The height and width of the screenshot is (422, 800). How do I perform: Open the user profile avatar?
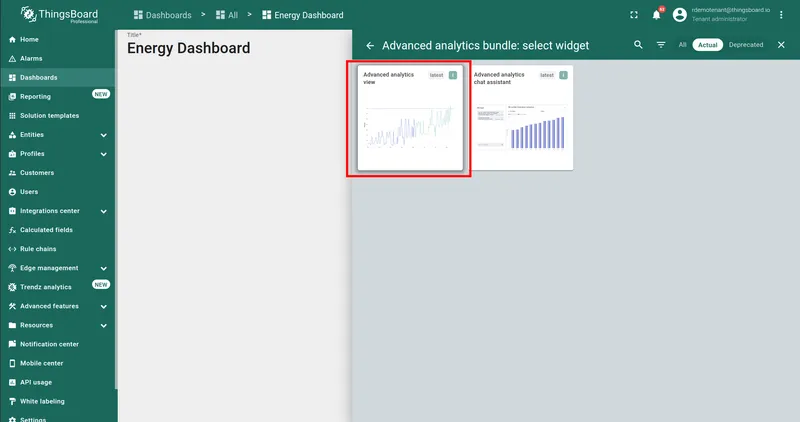point(680,15)
